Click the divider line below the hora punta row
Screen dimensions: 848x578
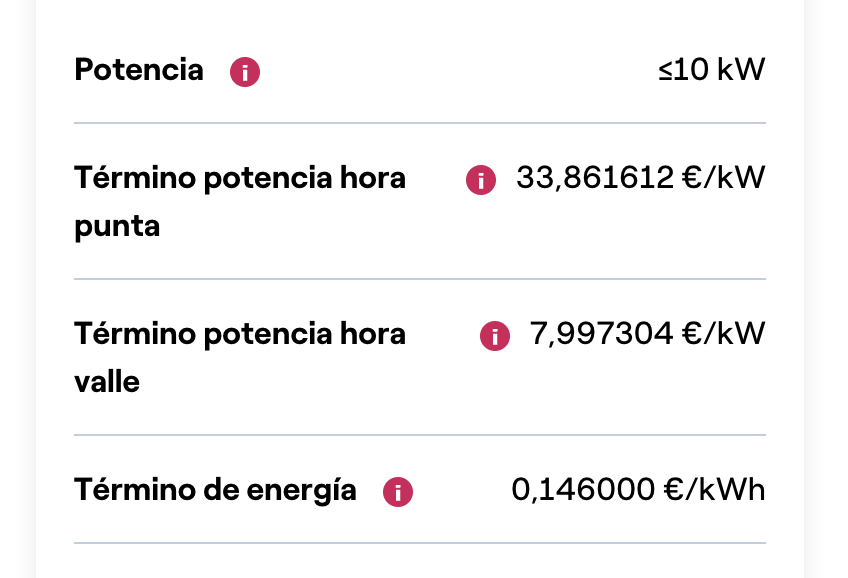click(x=420, y=279)
